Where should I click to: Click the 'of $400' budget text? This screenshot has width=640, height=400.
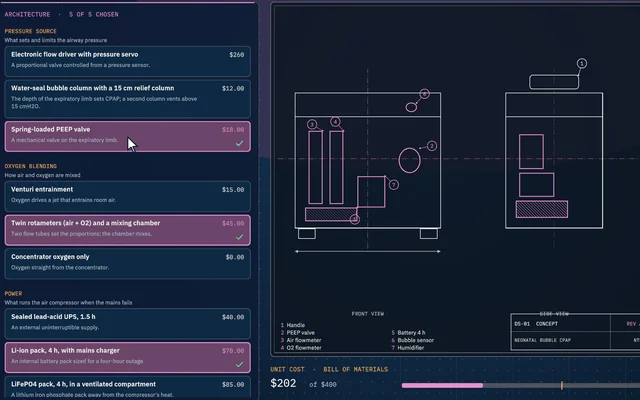(323, 384)
